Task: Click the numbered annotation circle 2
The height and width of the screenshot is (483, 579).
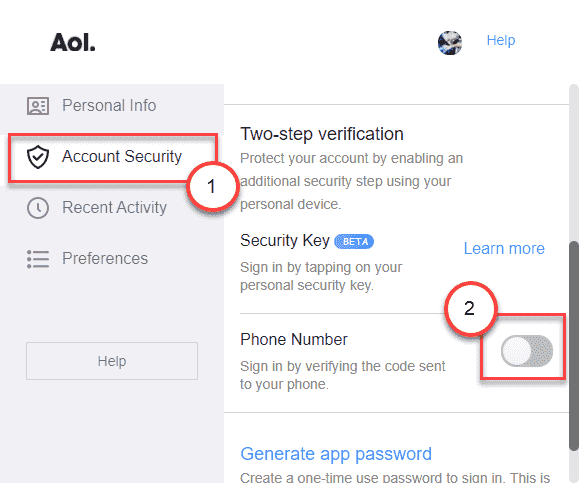Action: point(471,309)
